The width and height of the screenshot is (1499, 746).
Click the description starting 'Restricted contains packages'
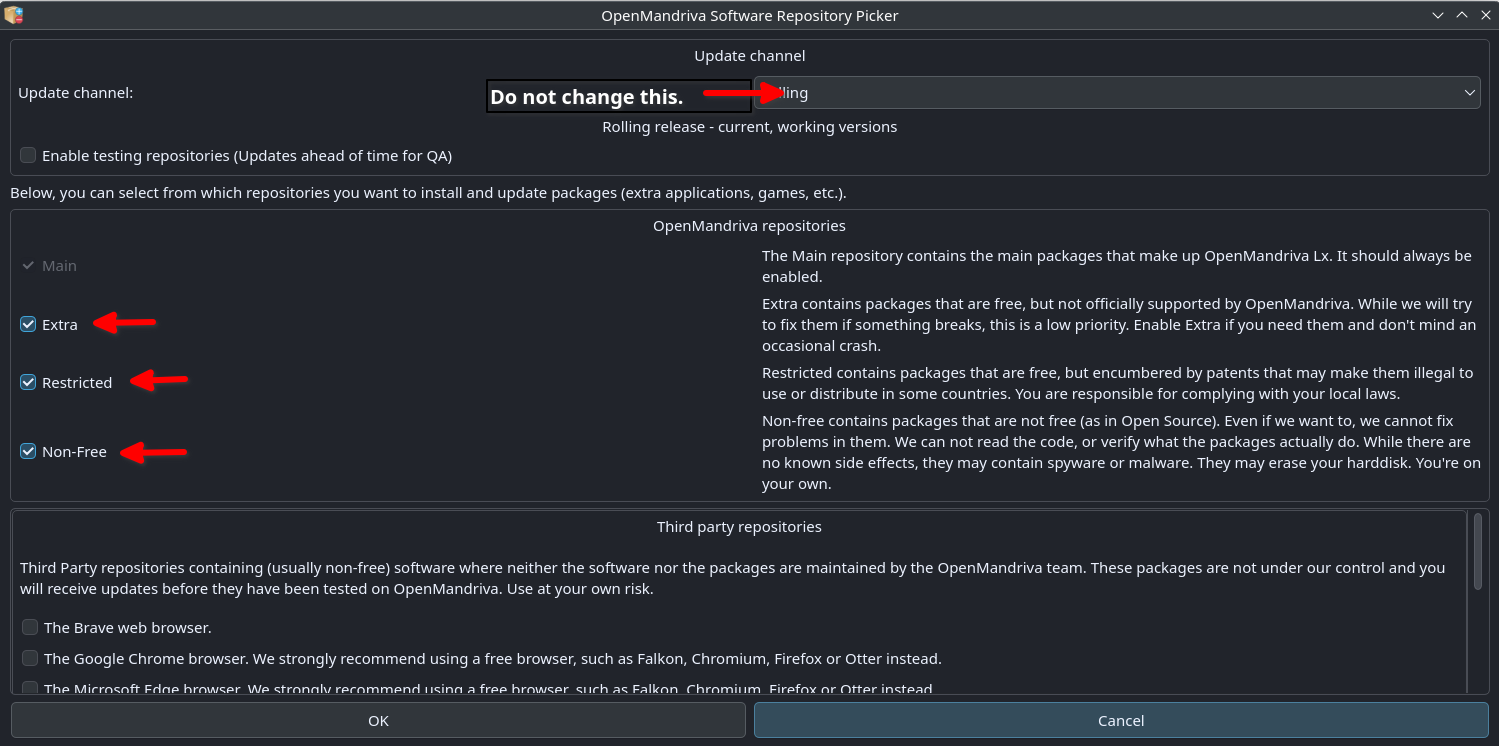(x=1117, y=383)
